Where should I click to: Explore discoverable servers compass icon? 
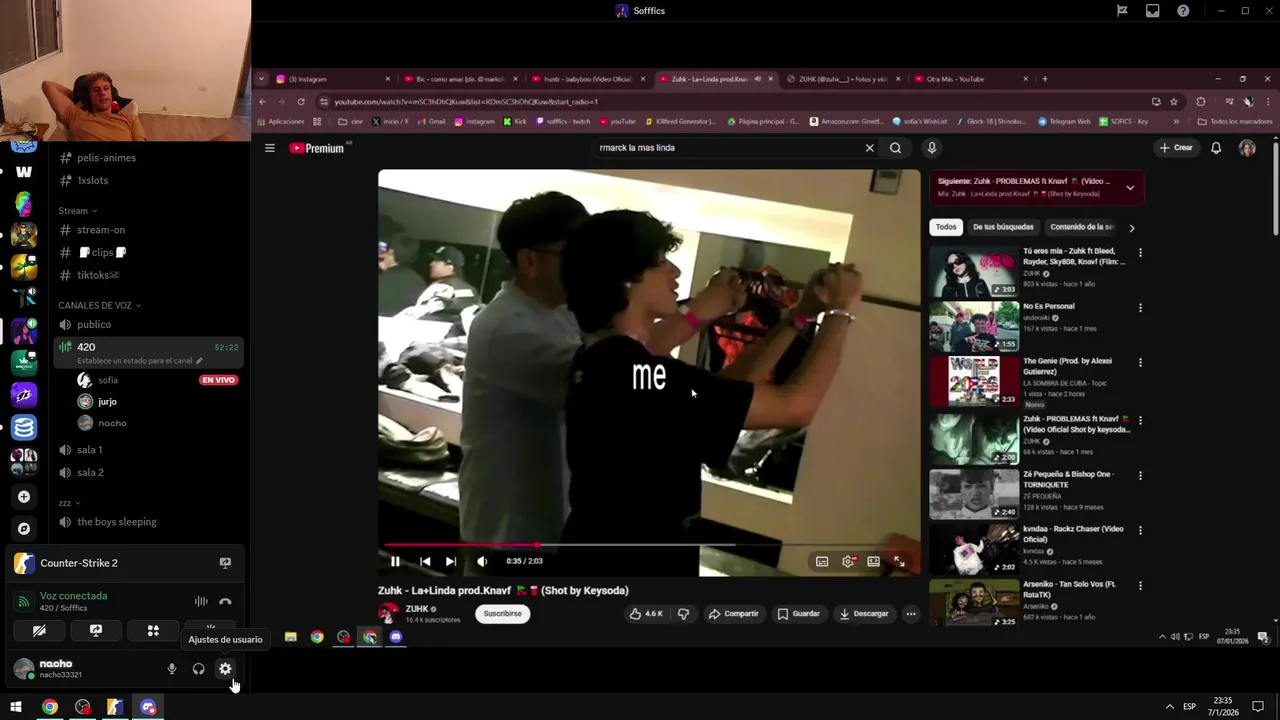point(24,528)
